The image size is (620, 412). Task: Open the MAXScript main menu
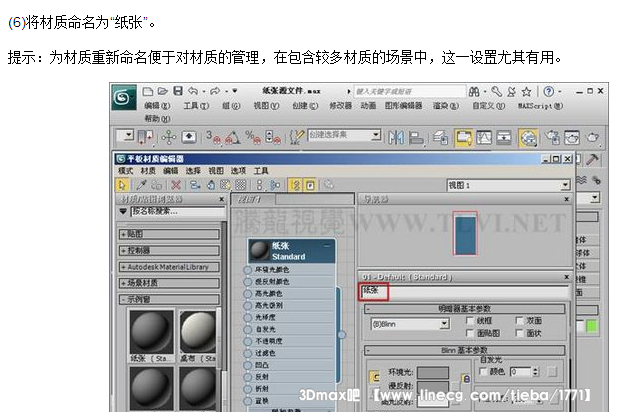(x=540, y=106)
